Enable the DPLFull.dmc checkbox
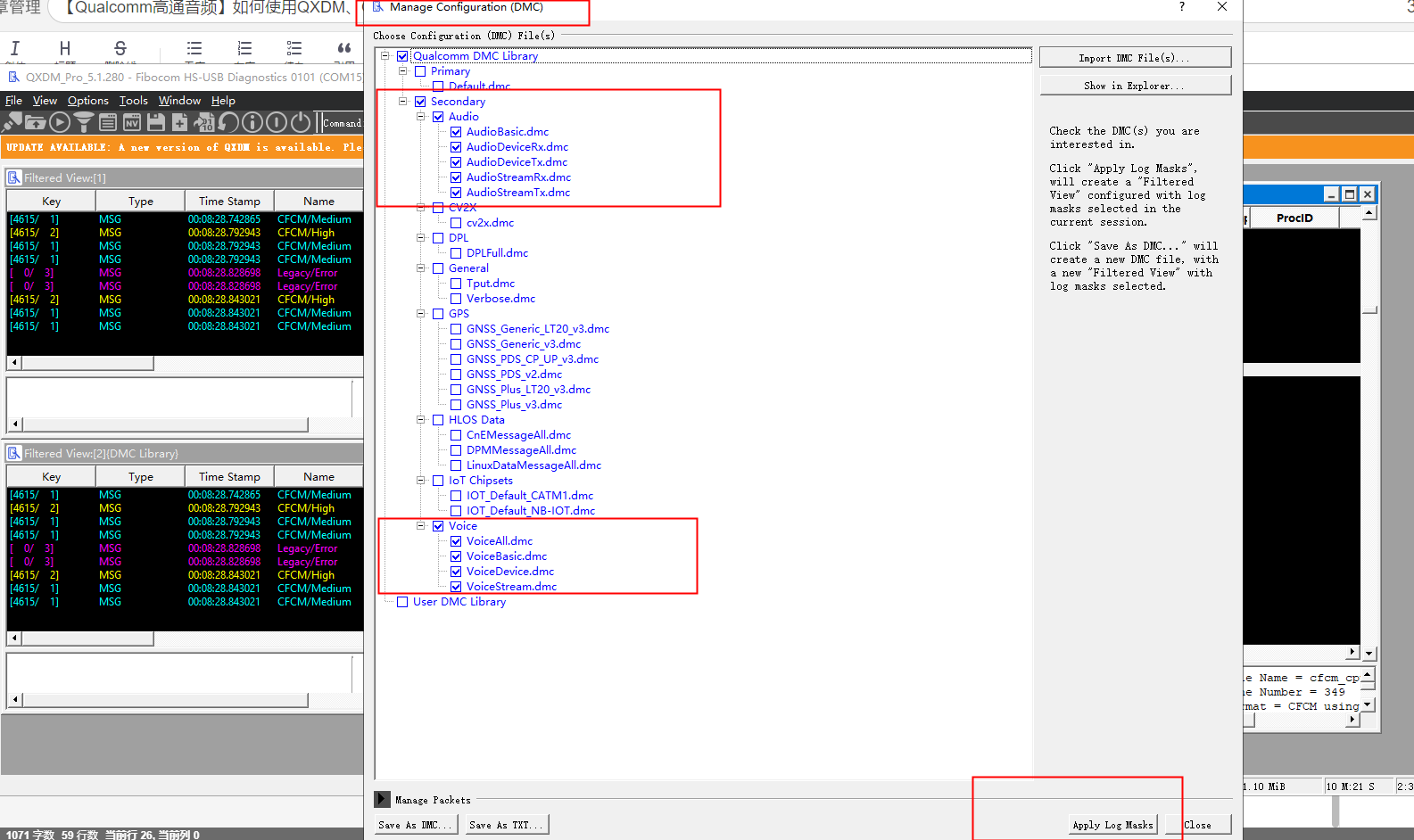The height and width of the screenshot is (840, 1414). [456, 253]
